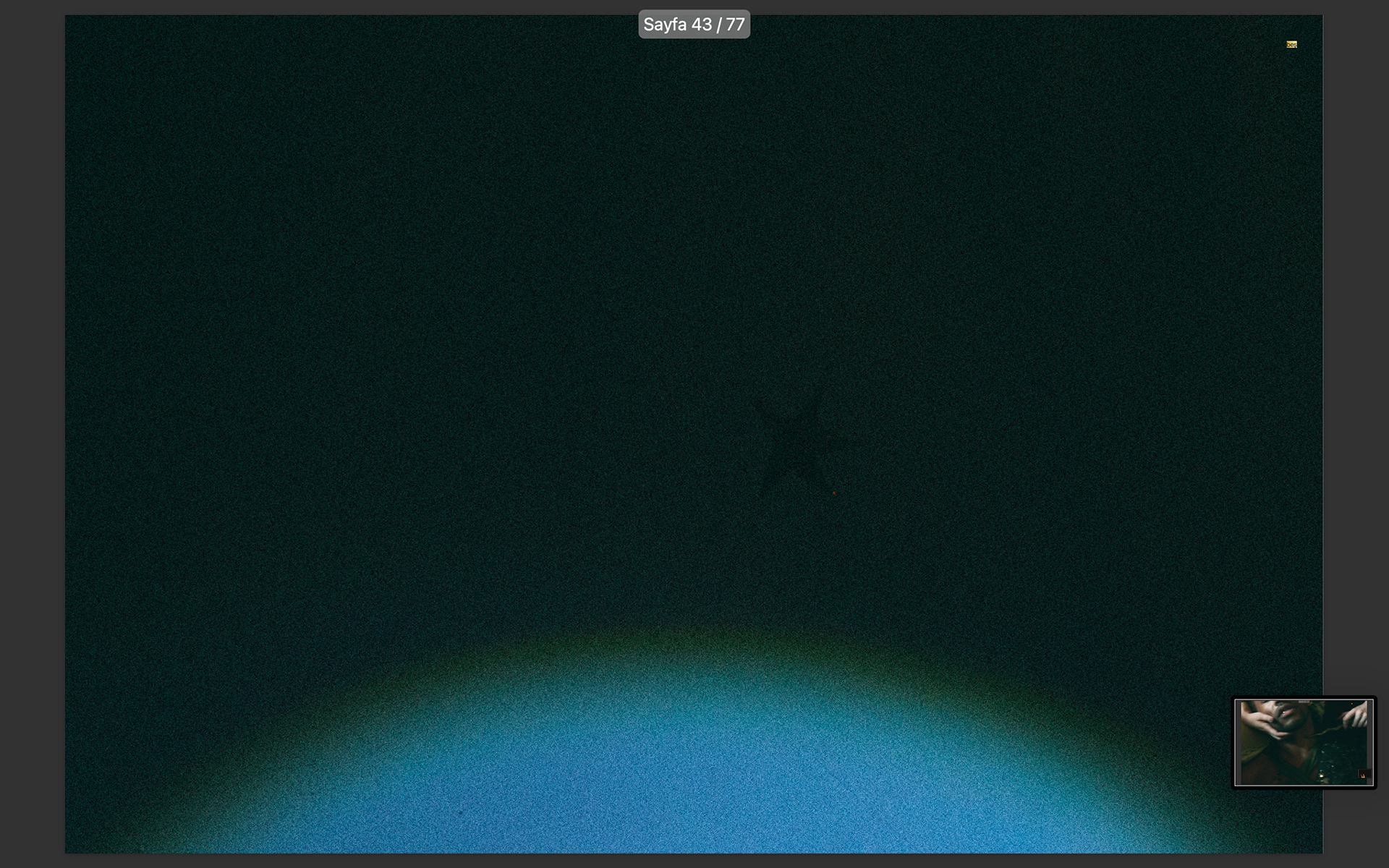Image resolution: width=1389 pixels, height=868 pixels.
Task: Click the Sayfa 43 / 77 page indicator
Action: (694, 25)
